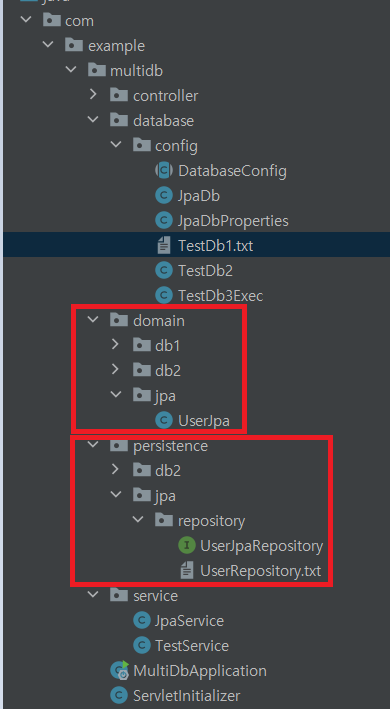Select the example package label
390x709 pixels.
[x=117, y=46]
